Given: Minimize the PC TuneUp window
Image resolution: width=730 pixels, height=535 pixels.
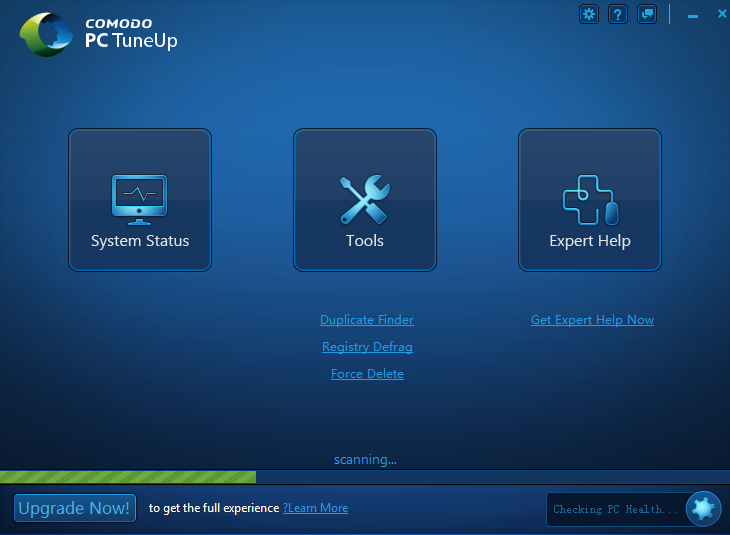Looking at the screenshot, I should tap(693, 16).
